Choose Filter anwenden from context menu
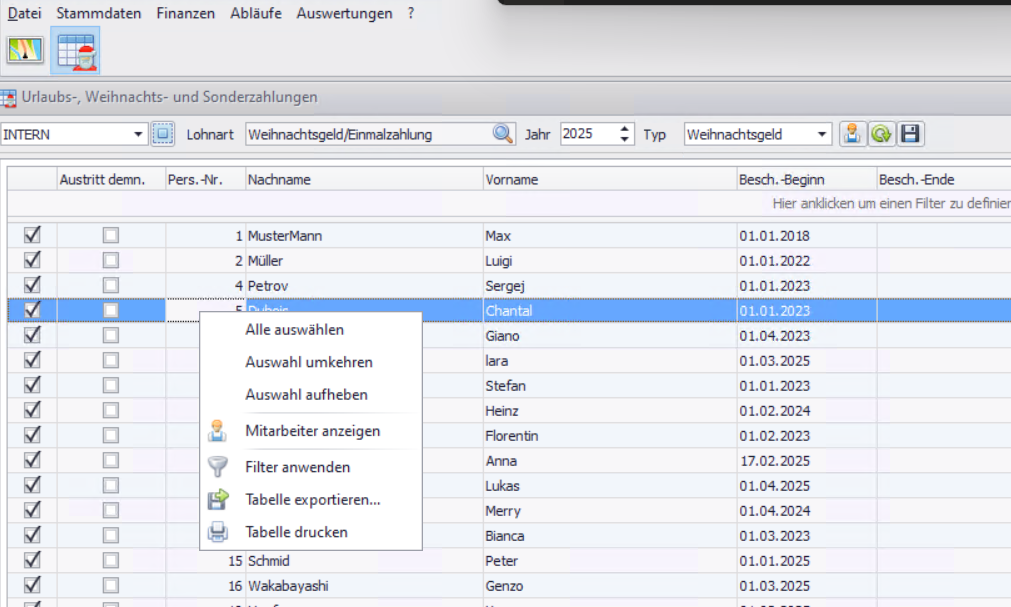This screenshot has width=1011, height=607. coord(311,467)
